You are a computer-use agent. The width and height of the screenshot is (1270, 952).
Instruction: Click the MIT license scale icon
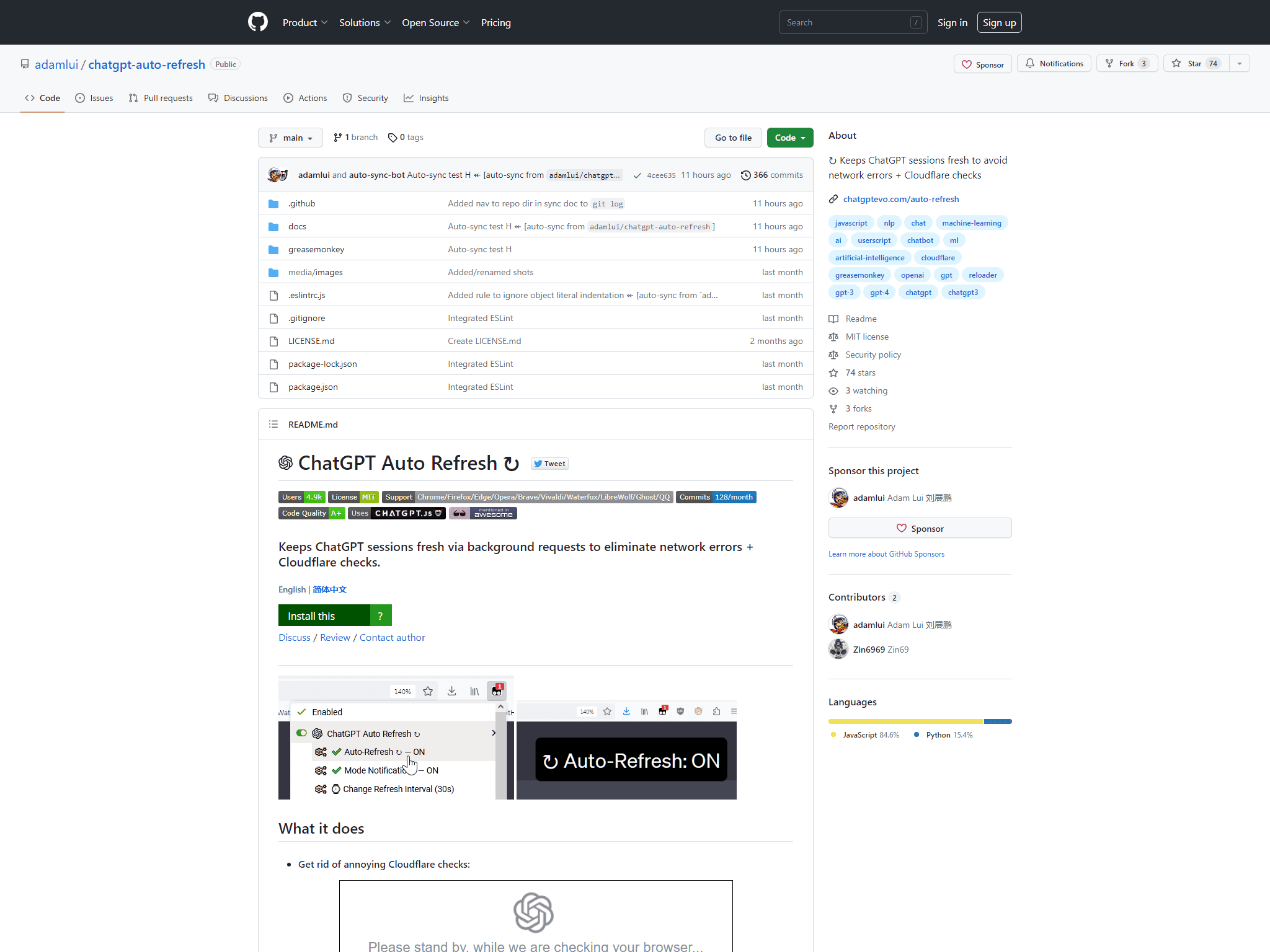click(833, 337)
